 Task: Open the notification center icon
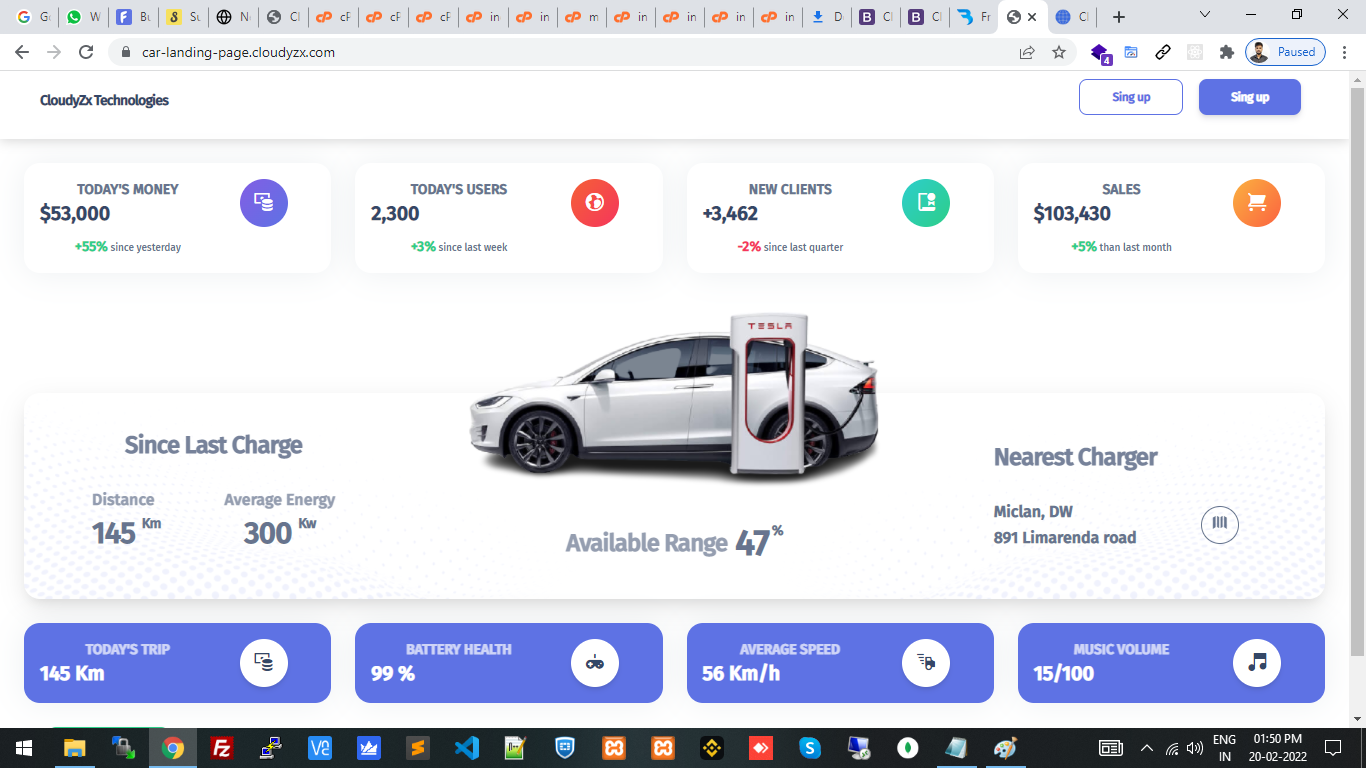(1332, 748)
